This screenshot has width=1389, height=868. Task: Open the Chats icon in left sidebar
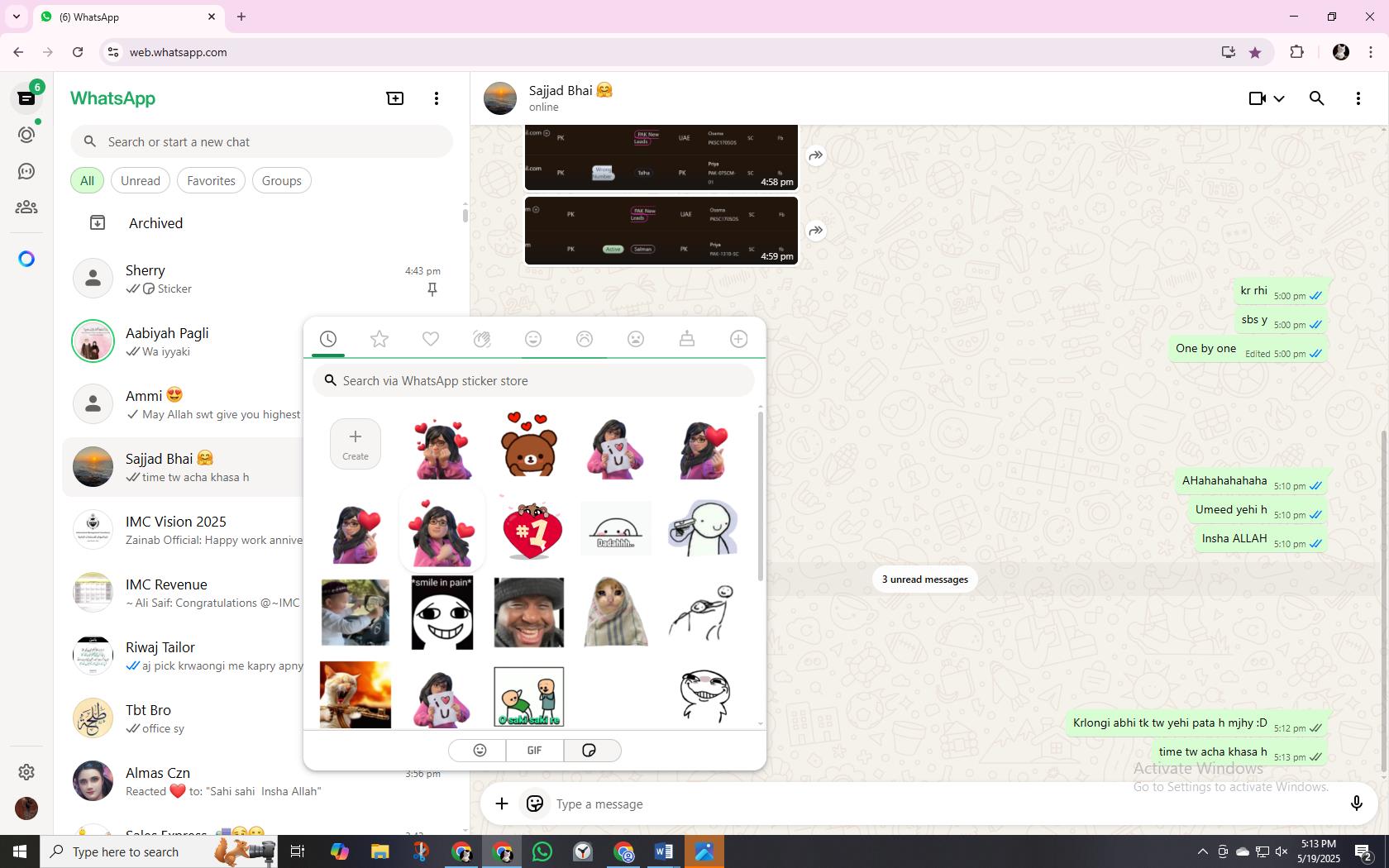pyautogui.click(x=26, y=98)
